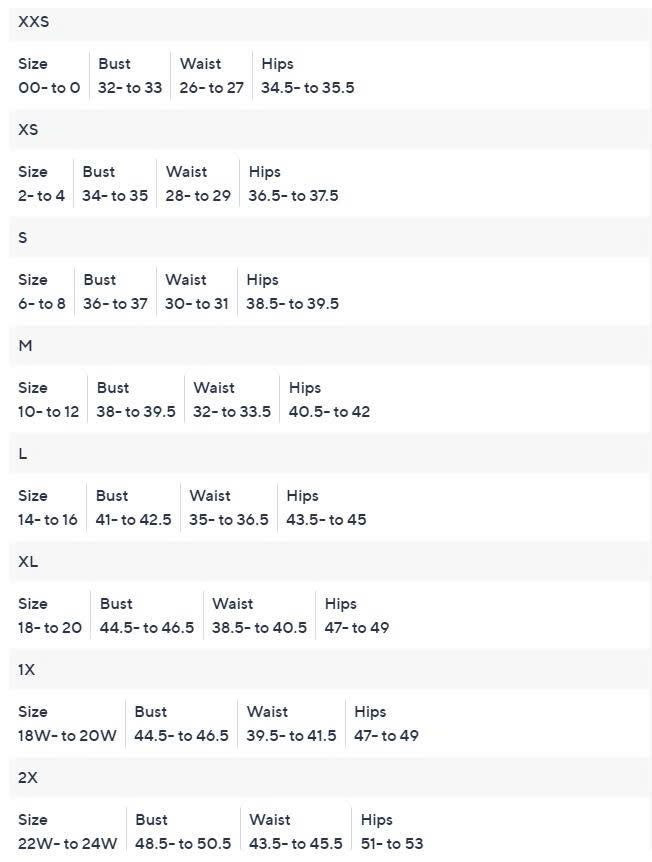
Task: Select the bust value 38- to 39.5
Action: [136, 412]
